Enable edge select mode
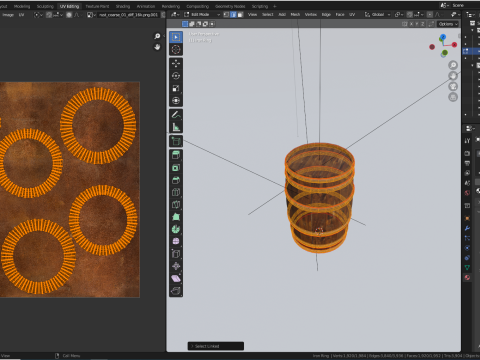 pyautogui.click(x=233, y=14)
